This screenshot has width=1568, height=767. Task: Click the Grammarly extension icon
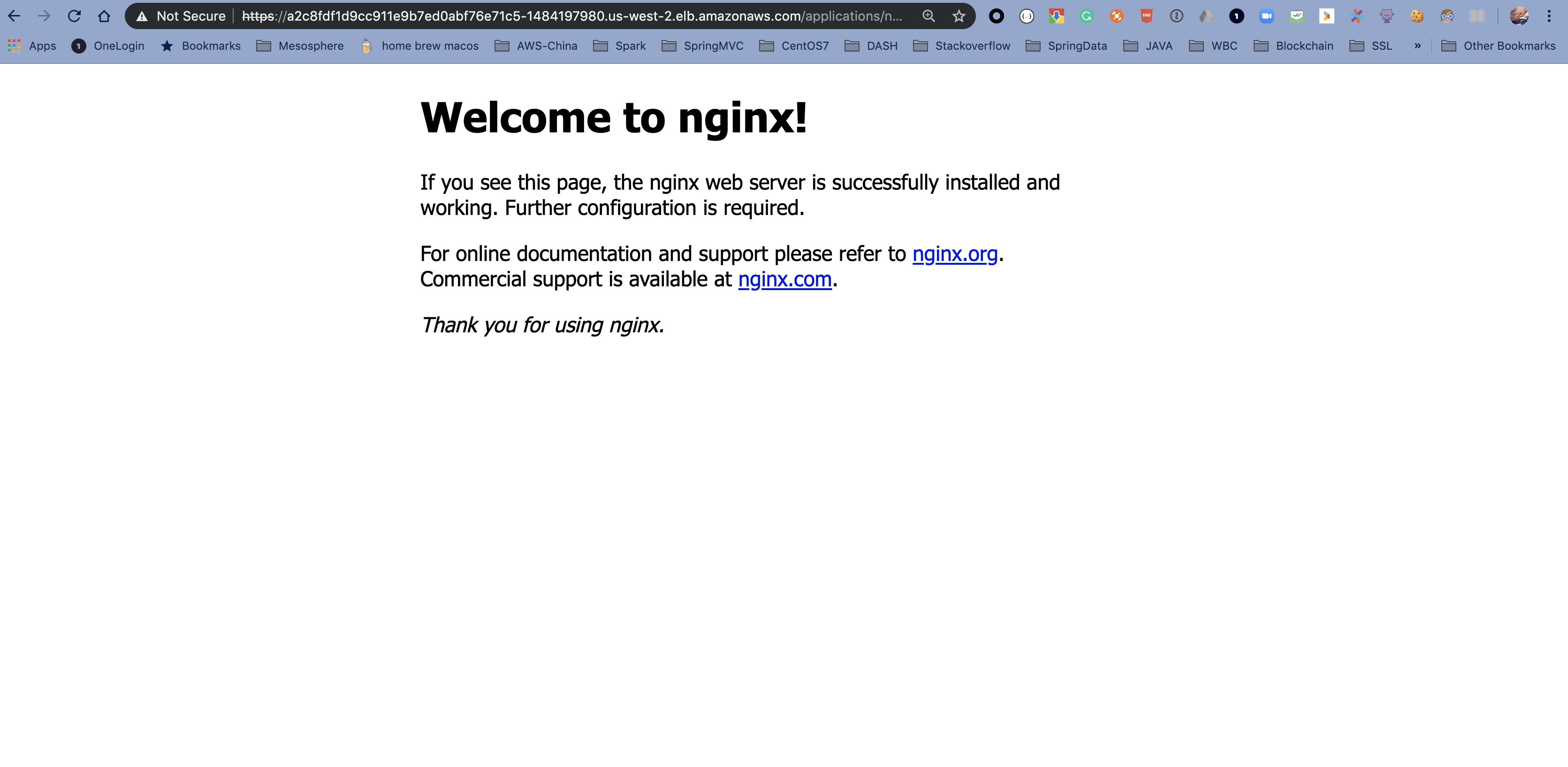coord(1087,16)
